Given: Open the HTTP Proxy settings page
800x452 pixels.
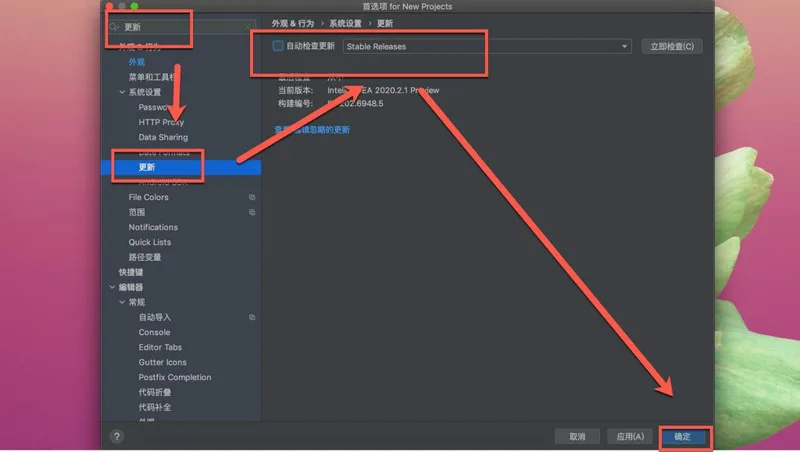Looking at the screenshot, I should coord(161,122).
